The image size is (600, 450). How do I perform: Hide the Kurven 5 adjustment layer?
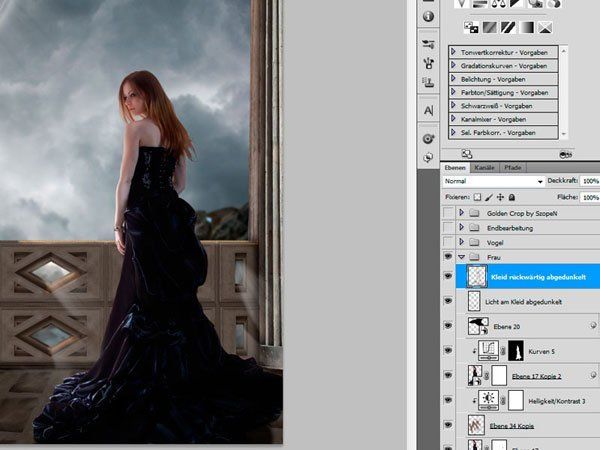448,351
